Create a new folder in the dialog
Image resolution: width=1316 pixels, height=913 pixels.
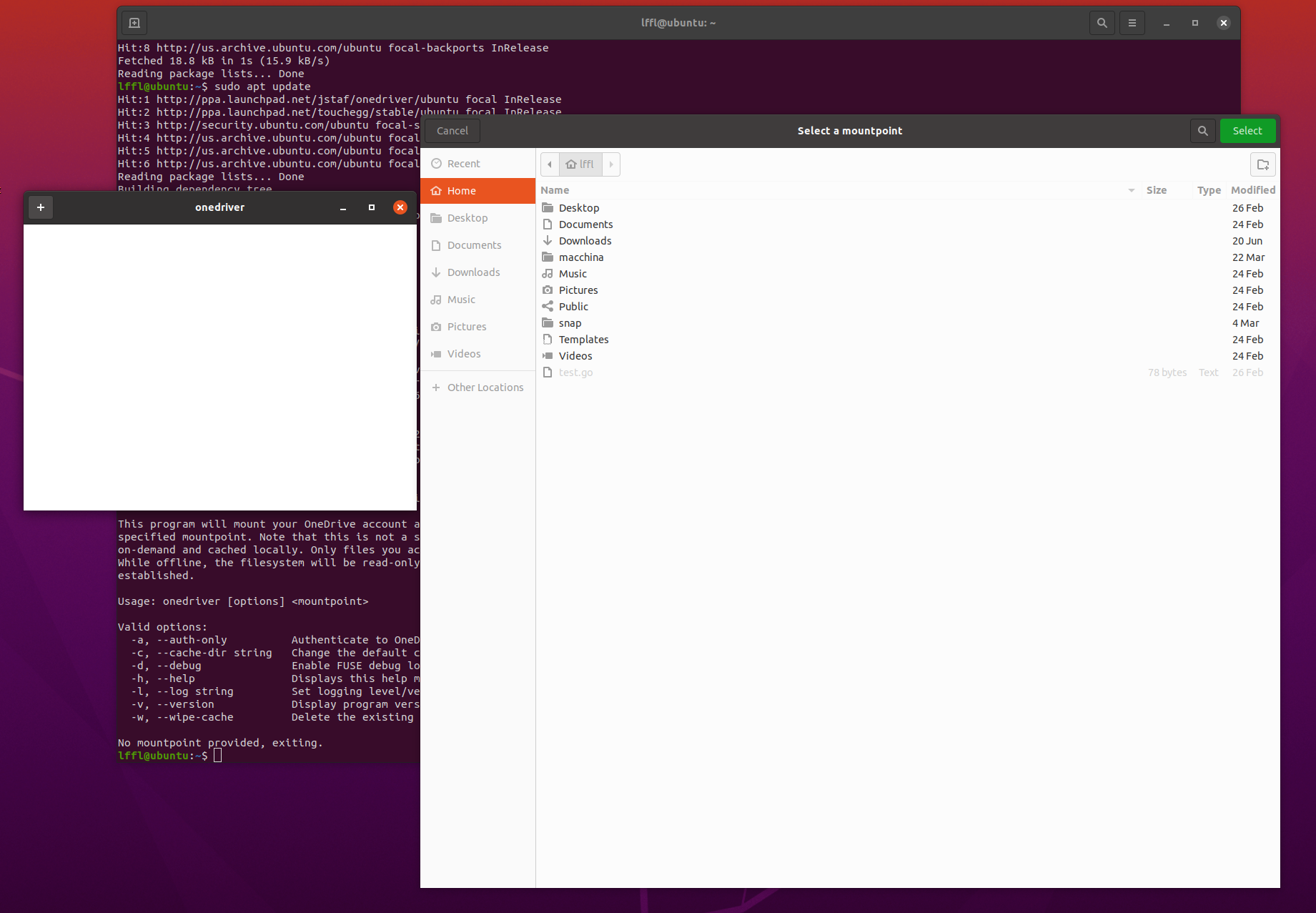(x=1262, y=164)
